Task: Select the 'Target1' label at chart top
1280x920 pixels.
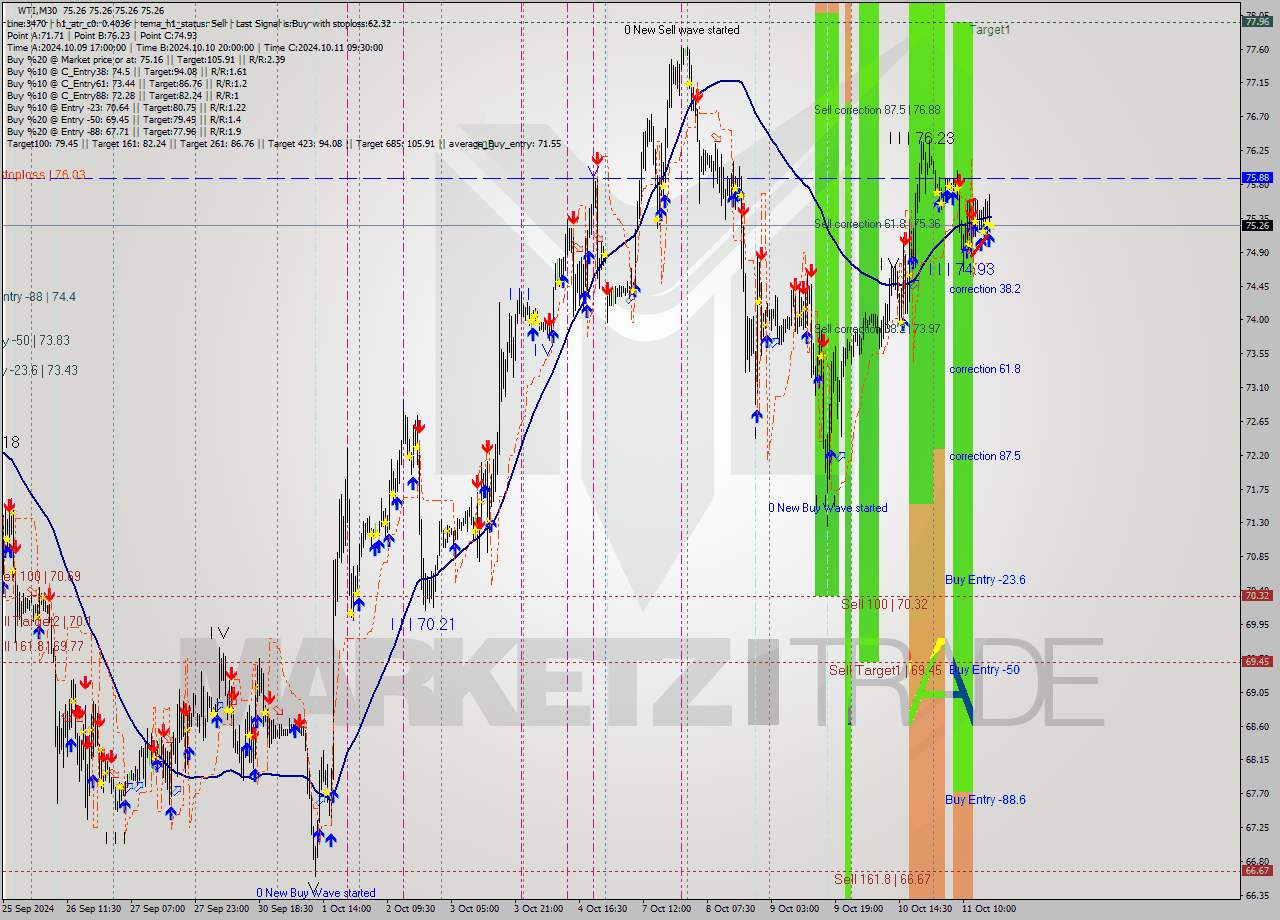Action: click(x=990, y=30)
